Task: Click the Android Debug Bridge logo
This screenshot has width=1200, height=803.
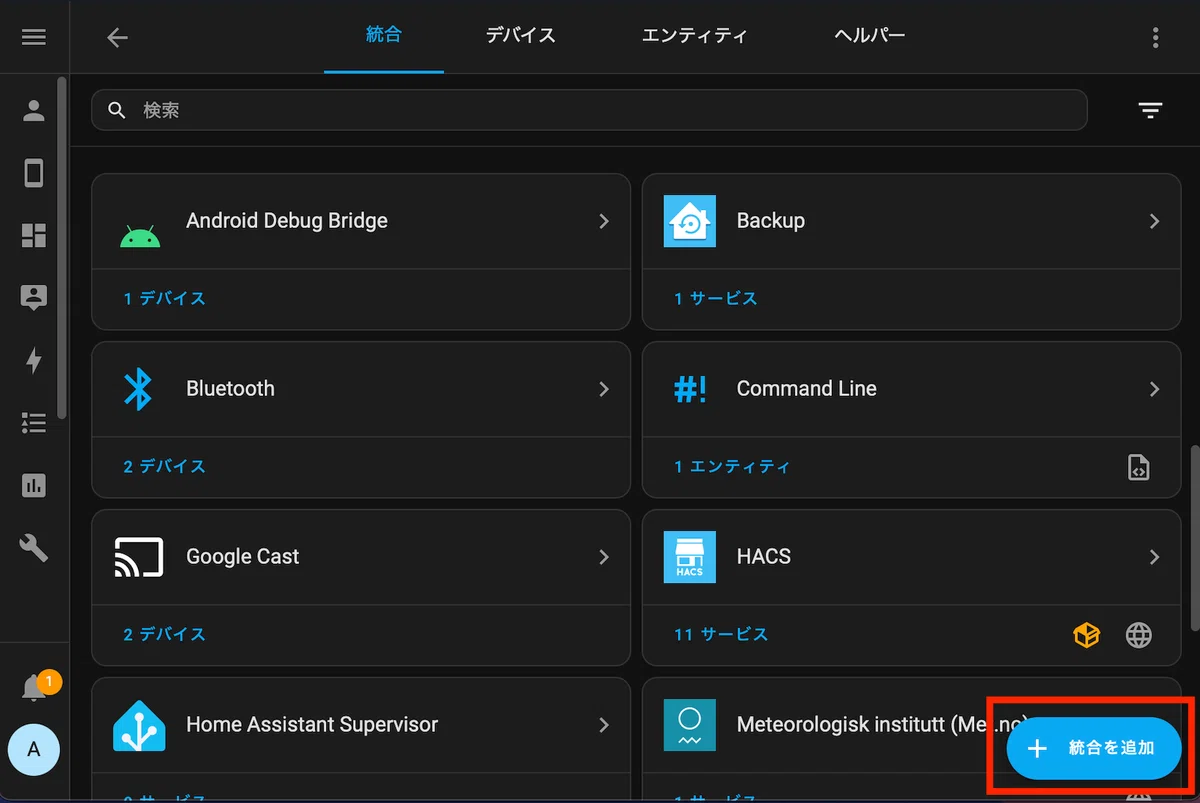Action: click(139, 236)
